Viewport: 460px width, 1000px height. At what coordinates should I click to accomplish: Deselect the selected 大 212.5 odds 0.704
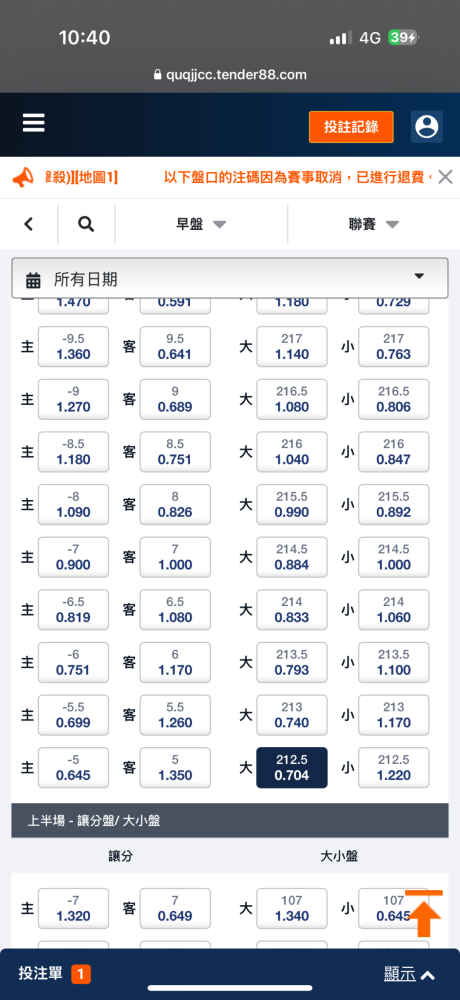click(x=292, y=768)
